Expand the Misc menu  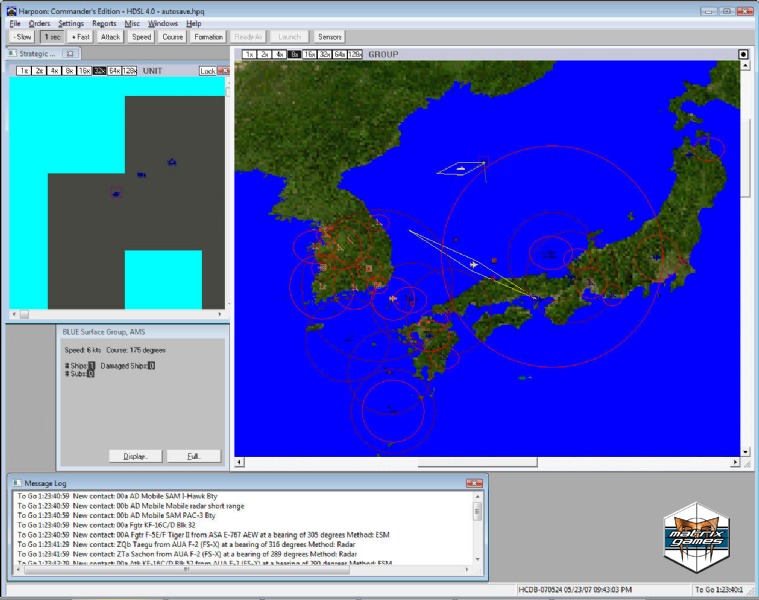coord(133,23)
